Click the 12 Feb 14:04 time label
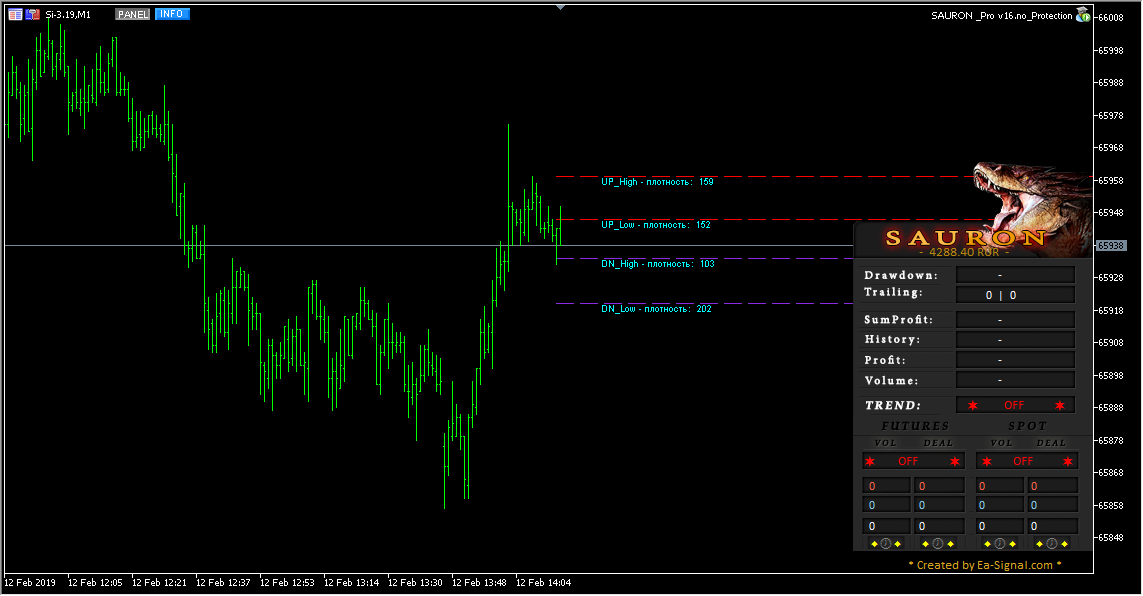The width and height of the screenshot is (1143, 596). click(543, 583)
